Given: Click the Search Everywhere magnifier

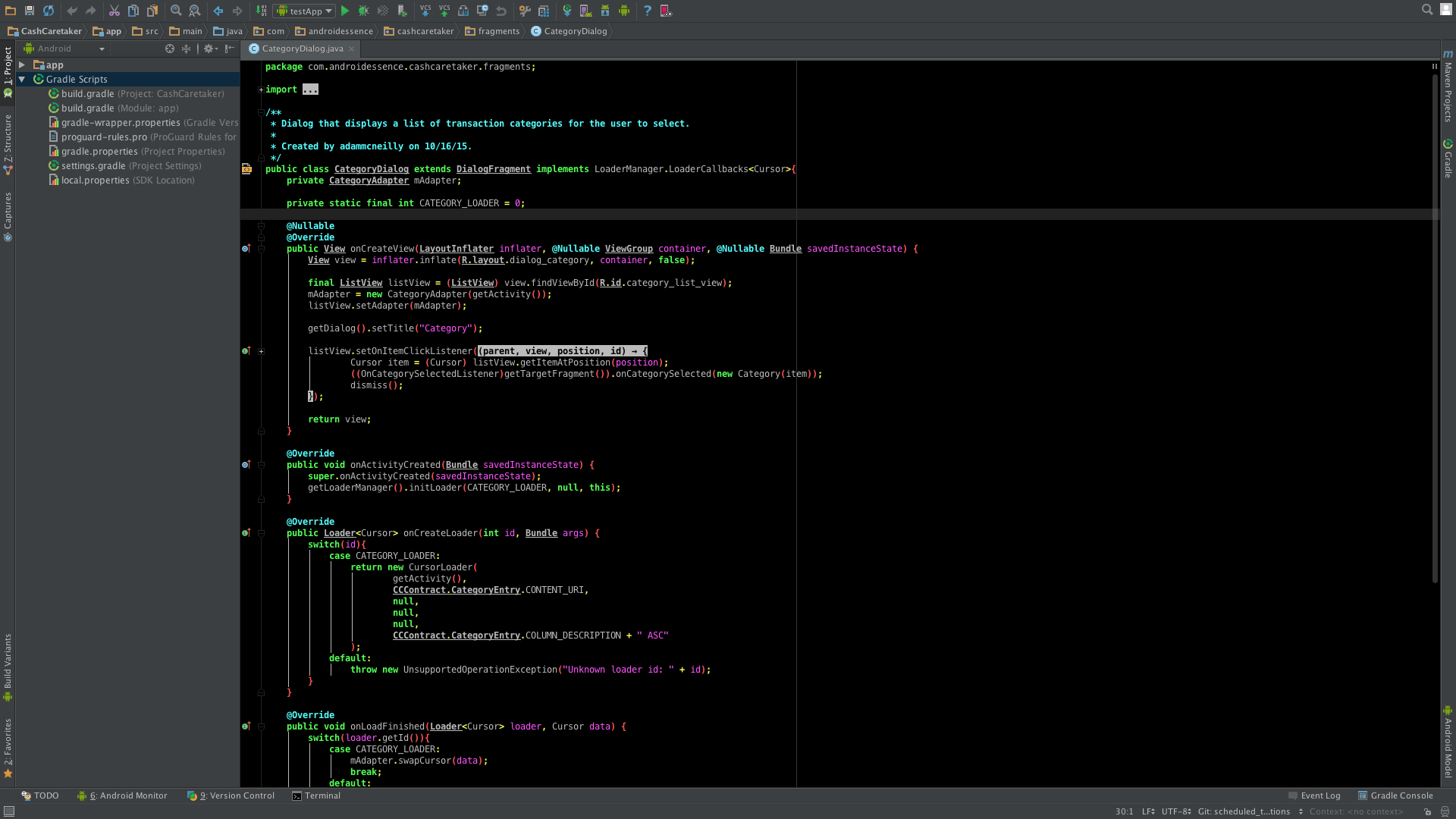Looking at the screenshot, I should (x=1427, y=10).
